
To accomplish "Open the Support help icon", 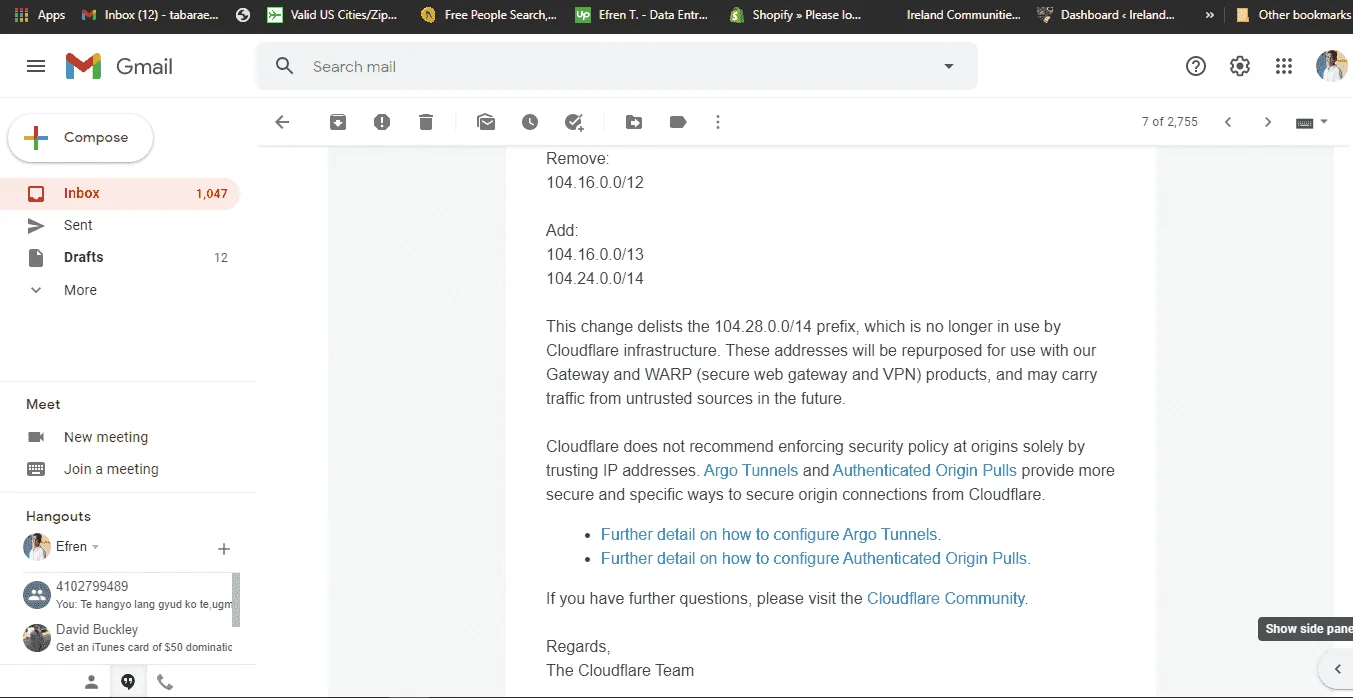I will tap(1196, 66).
